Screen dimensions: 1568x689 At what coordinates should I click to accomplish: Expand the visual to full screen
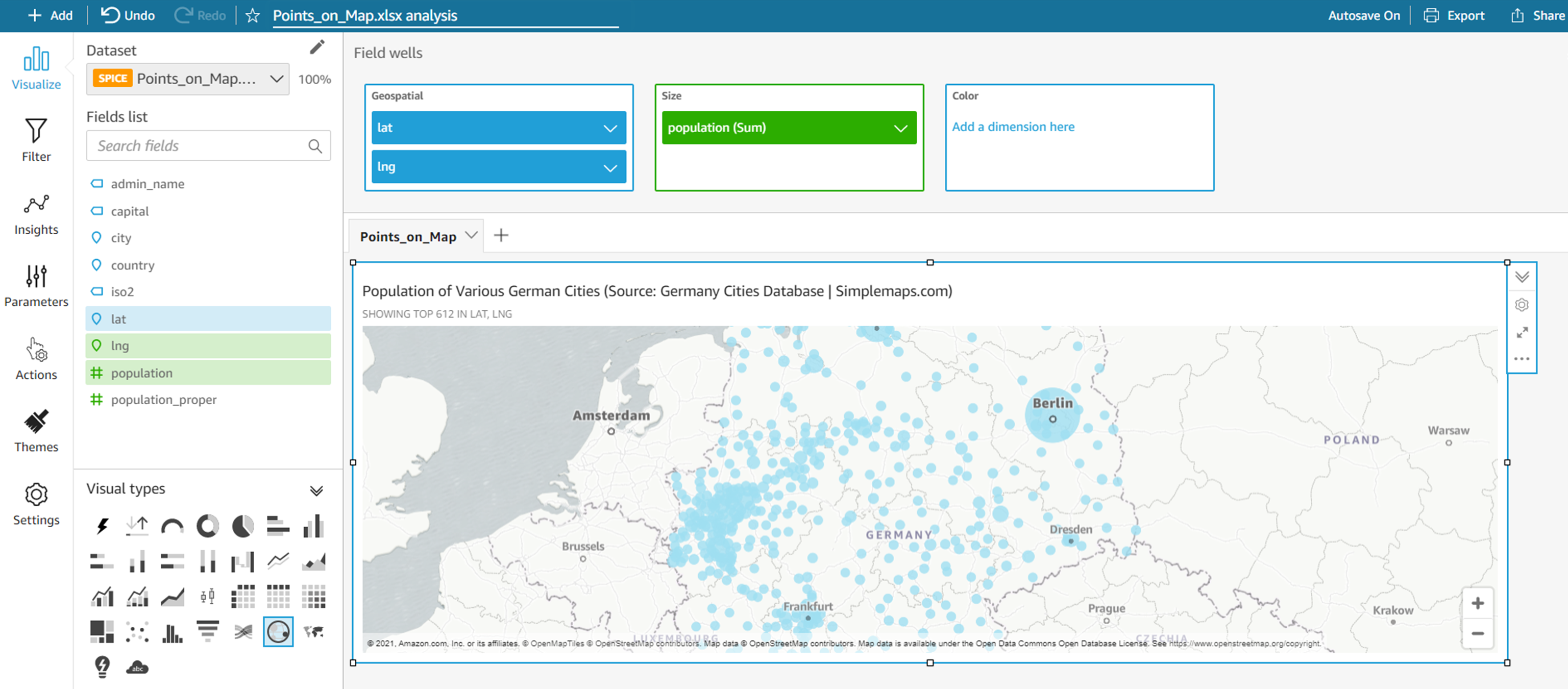coord(1522,332)
